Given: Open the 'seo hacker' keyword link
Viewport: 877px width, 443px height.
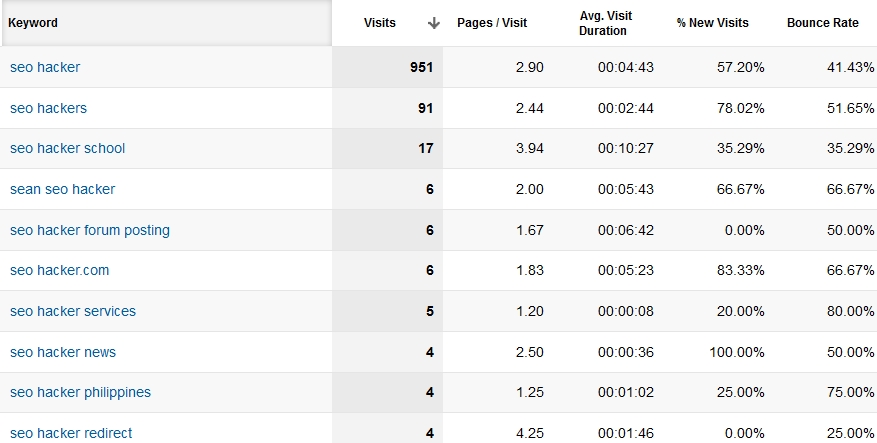Looking at the screenshot, I should 45,67.
